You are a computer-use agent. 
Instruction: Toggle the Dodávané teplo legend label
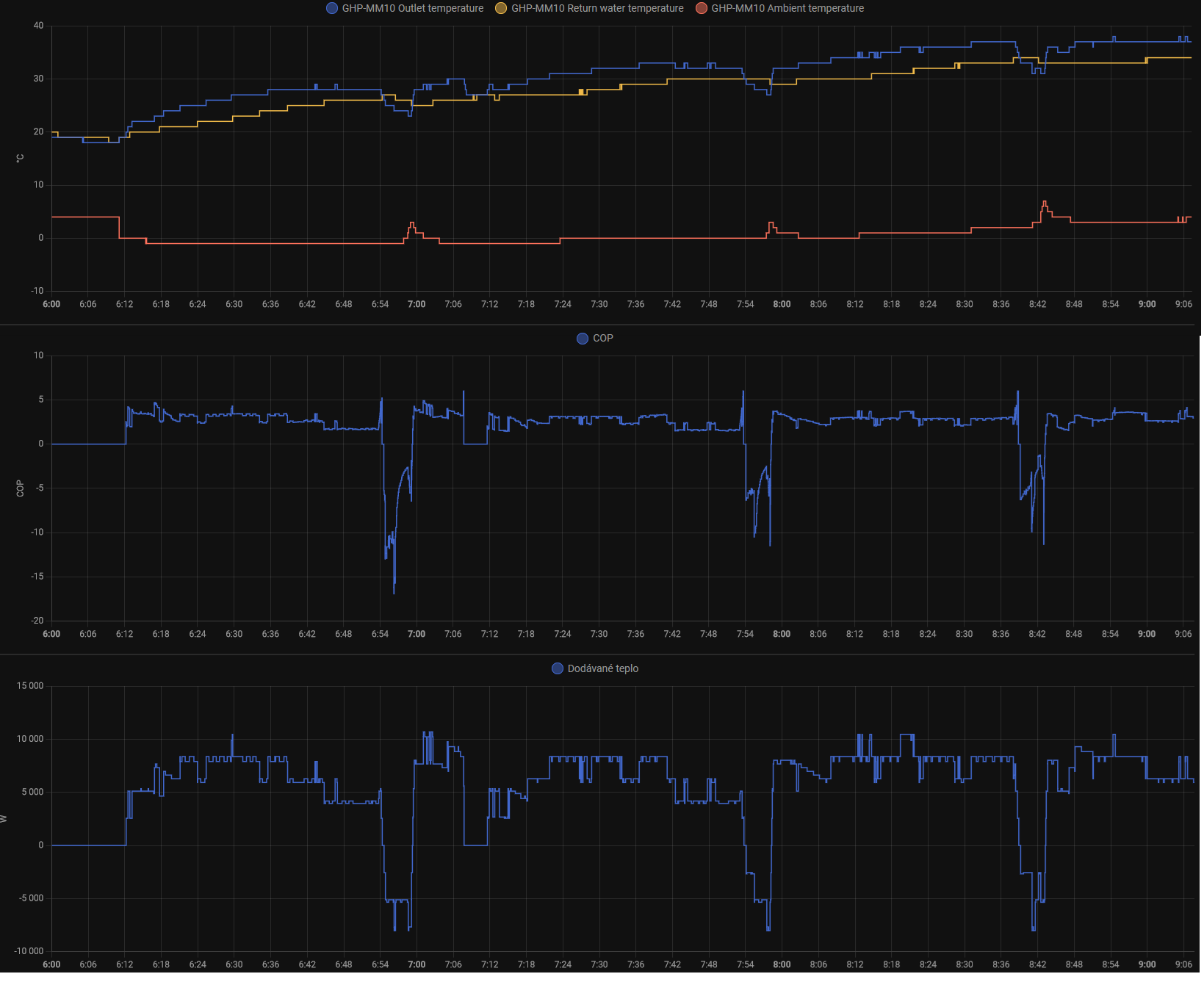[603, 668]
